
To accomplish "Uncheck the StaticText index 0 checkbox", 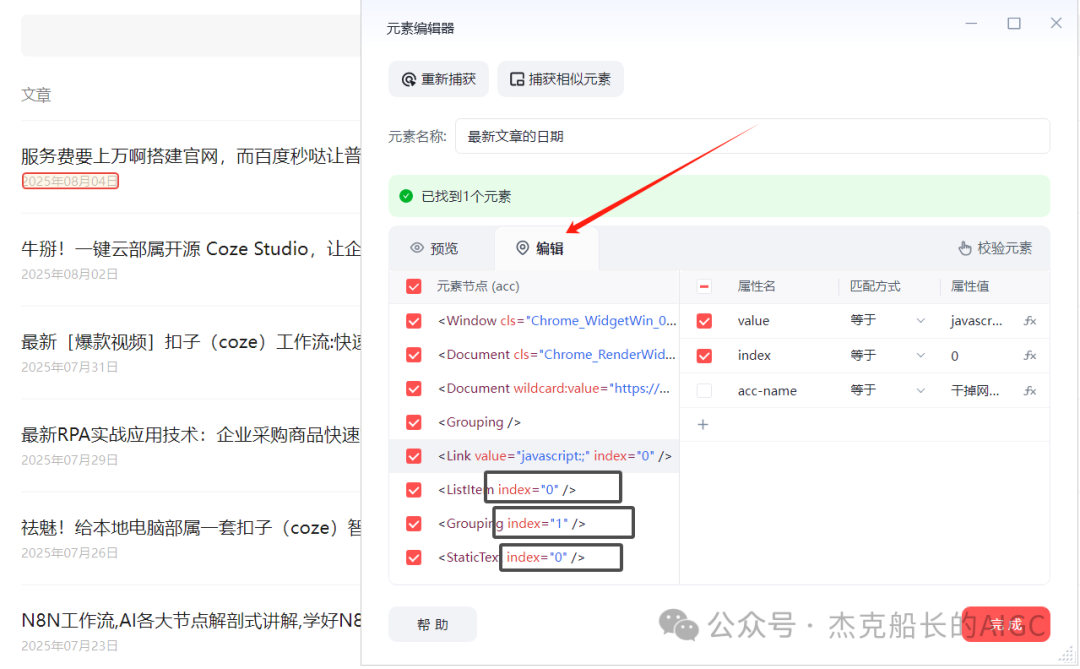I will pyautogui.click(x=413, y=557).
